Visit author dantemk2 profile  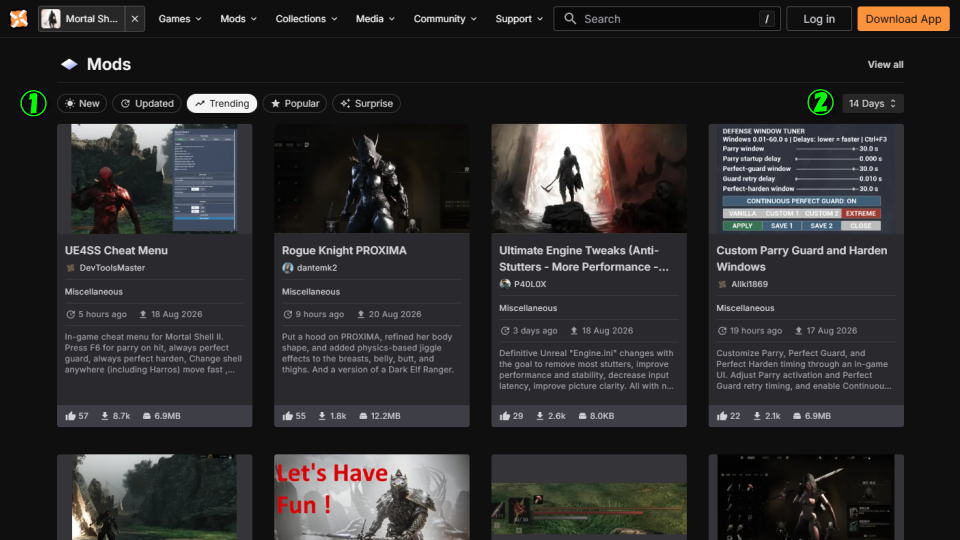317,268
